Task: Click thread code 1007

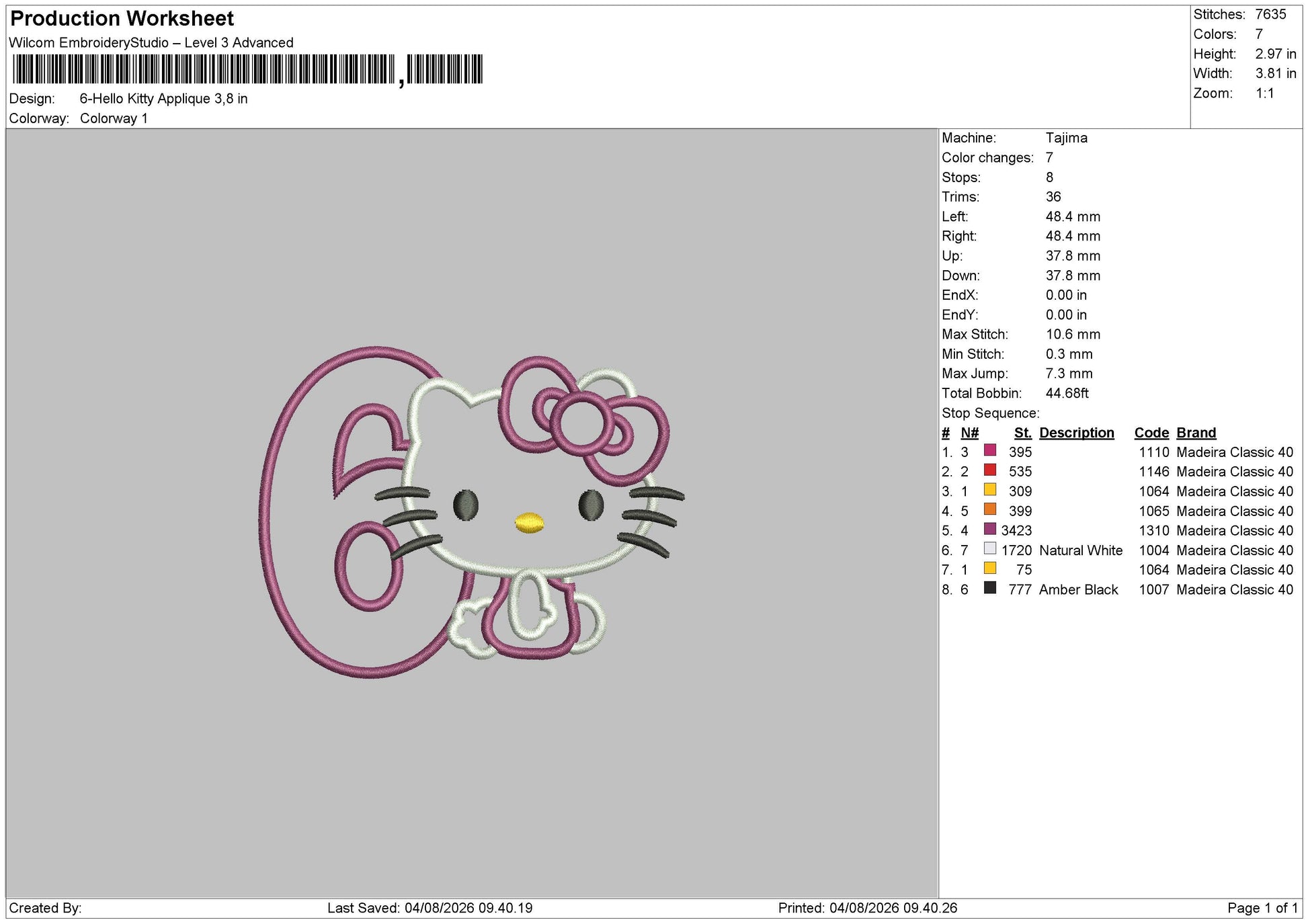Action: tap(1153, 590)
